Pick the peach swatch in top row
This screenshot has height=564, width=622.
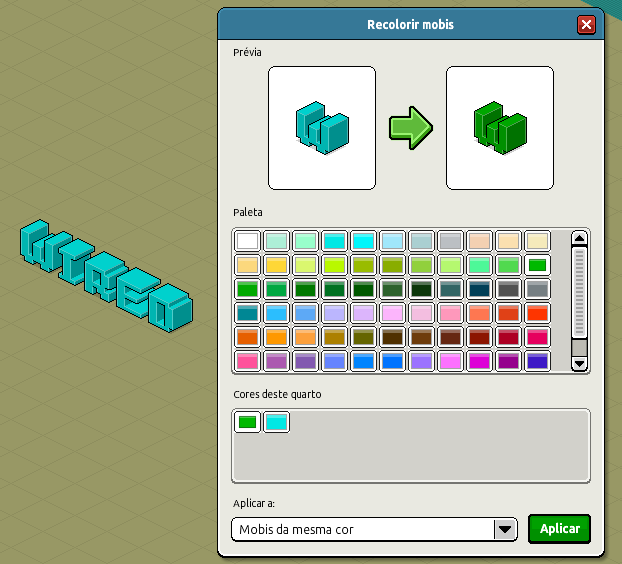(479, 241)
